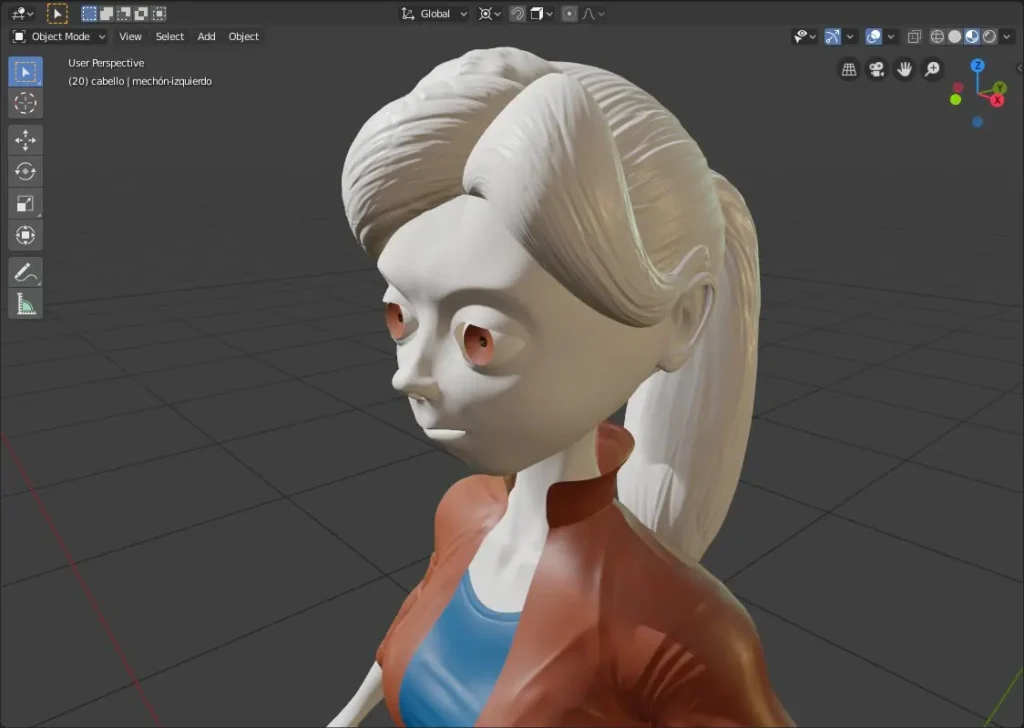The image size is (1024, 728).
Task: Open proportional editing falloff dropdown
Action: coord(593,14)
